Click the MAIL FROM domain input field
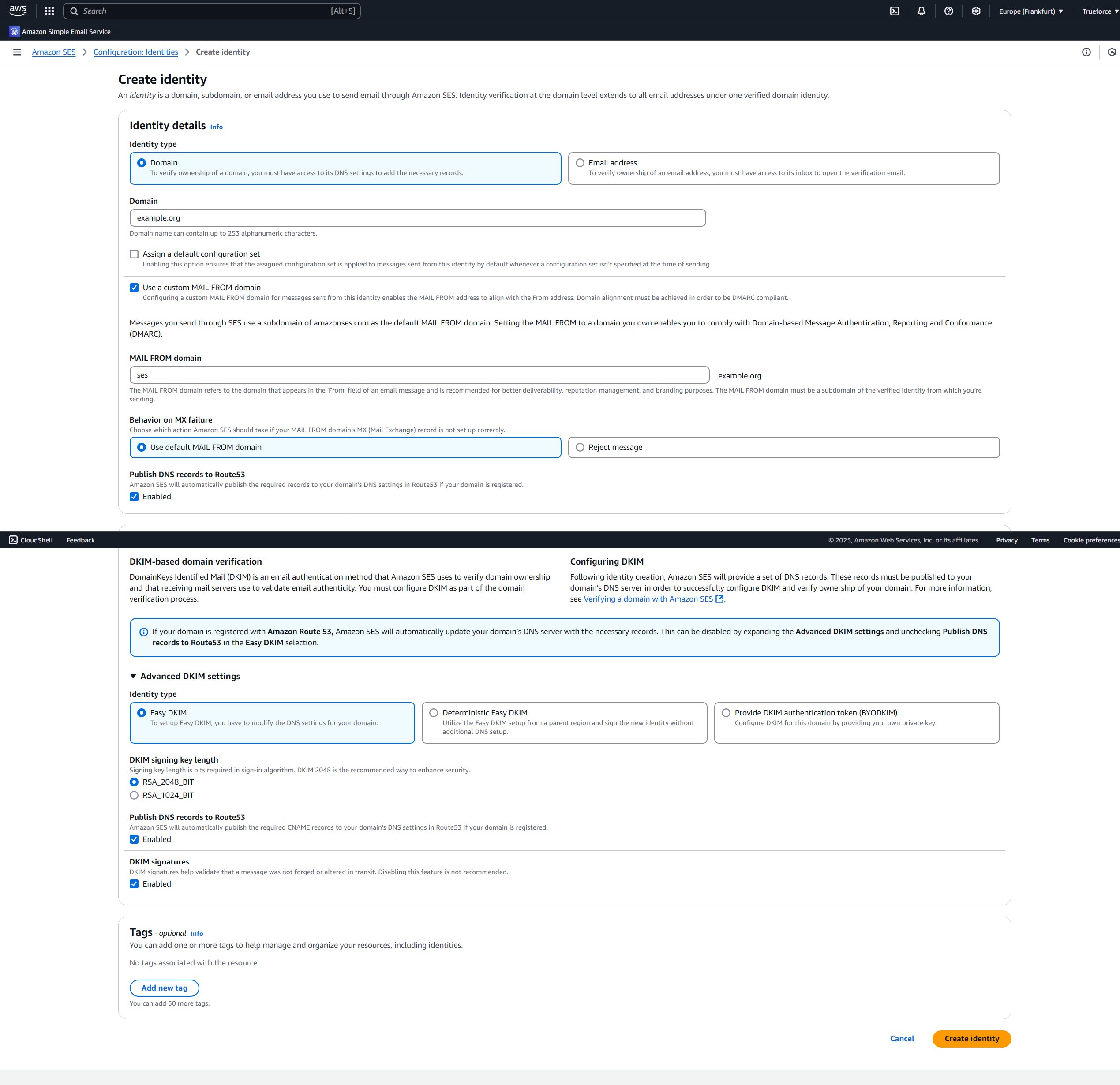This screenshot has height=1085, width=1120. 419,375
